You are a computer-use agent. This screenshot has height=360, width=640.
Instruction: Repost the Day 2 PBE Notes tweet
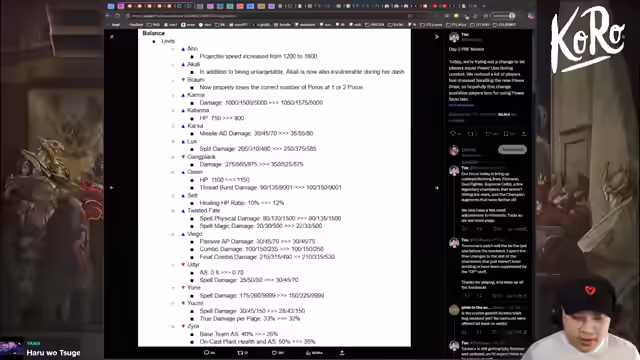pyautogui.click(x=471, y=134)
